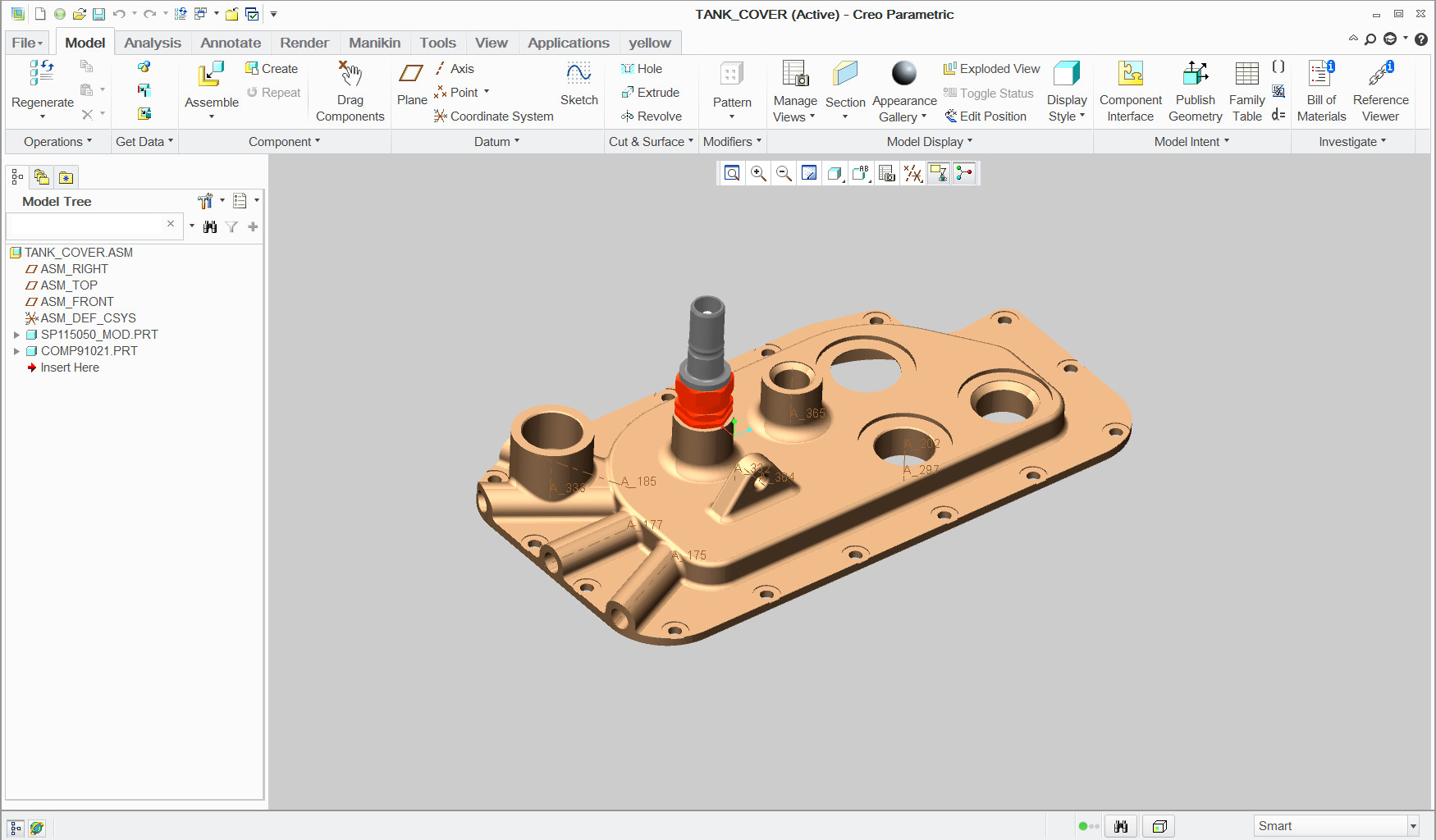Go to the Manikin tab
This screenshot has width=1436, height=840.
[x=375, y=43]
